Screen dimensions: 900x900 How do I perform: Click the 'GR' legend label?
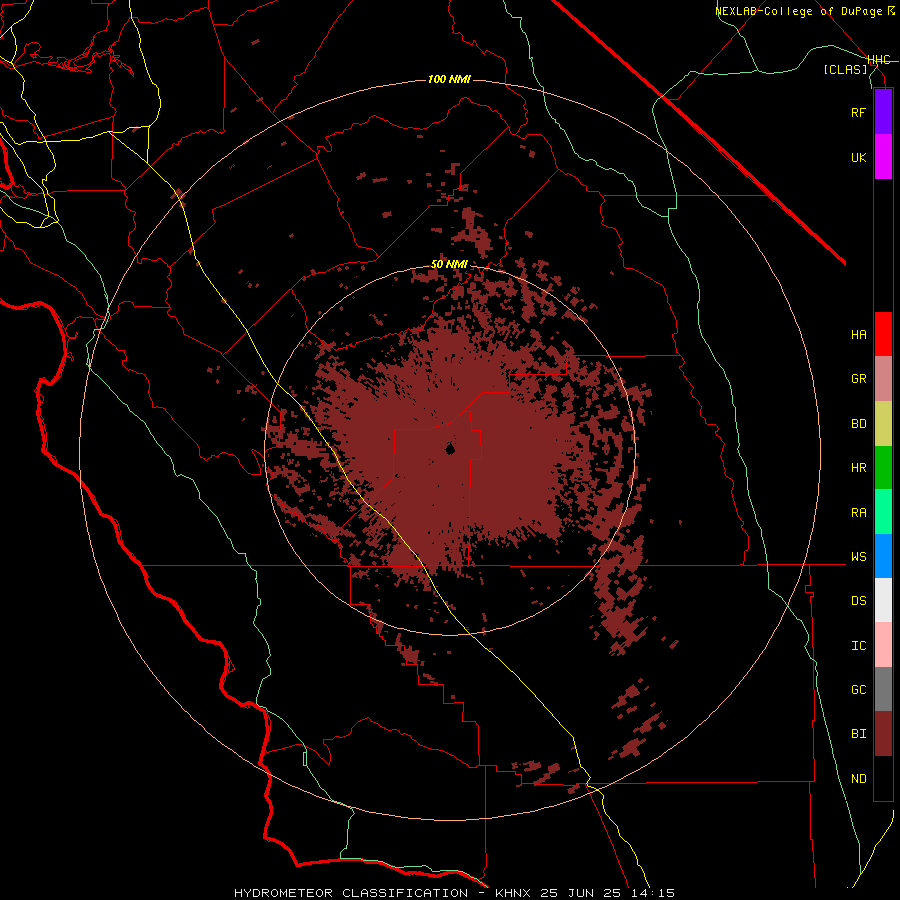(858, 379)
